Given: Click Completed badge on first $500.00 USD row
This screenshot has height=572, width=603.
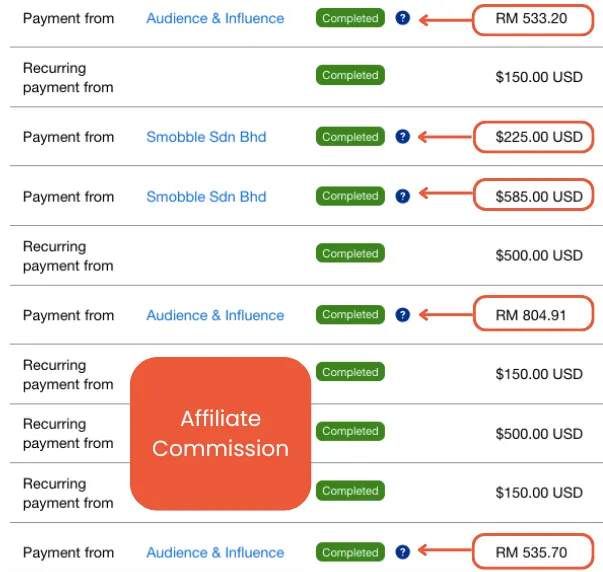Looking at the screenshot, I should click(x=350, y=253).
